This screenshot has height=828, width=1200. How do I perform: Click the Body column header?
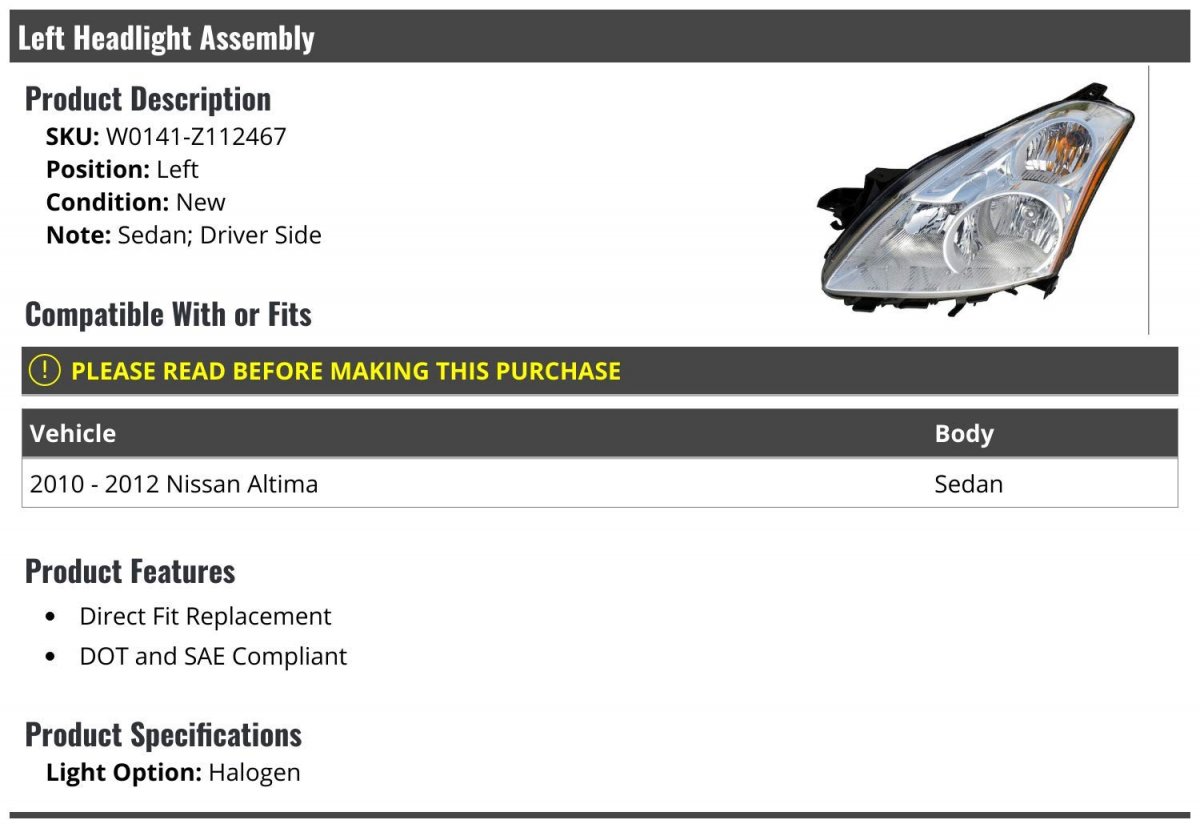click(x=964, y=433)
